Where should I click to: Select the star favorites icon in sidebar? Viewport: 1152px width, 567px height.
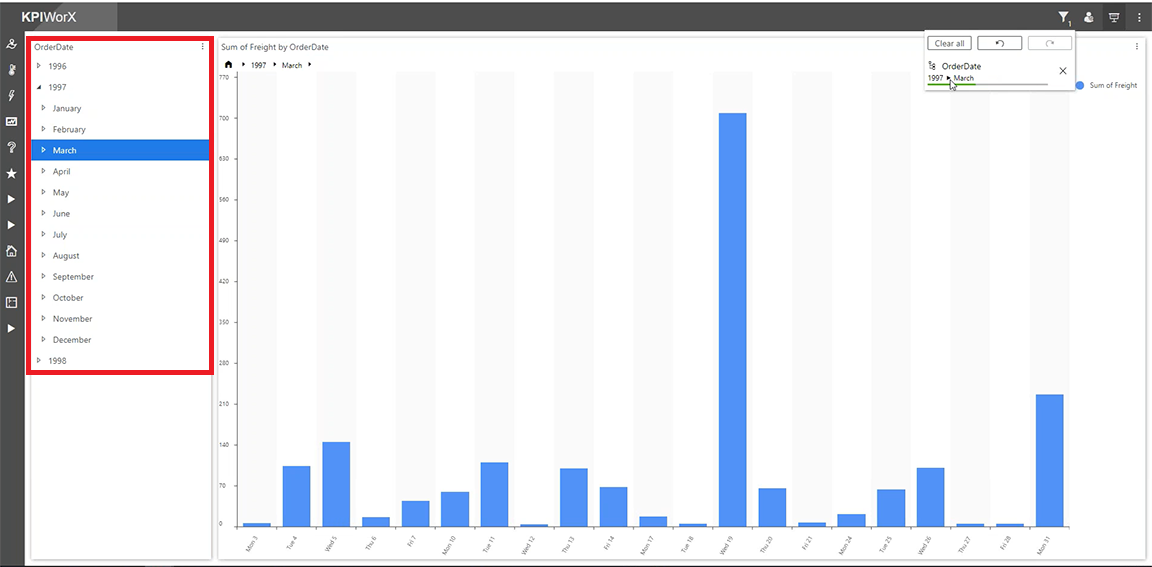(11, 173)
